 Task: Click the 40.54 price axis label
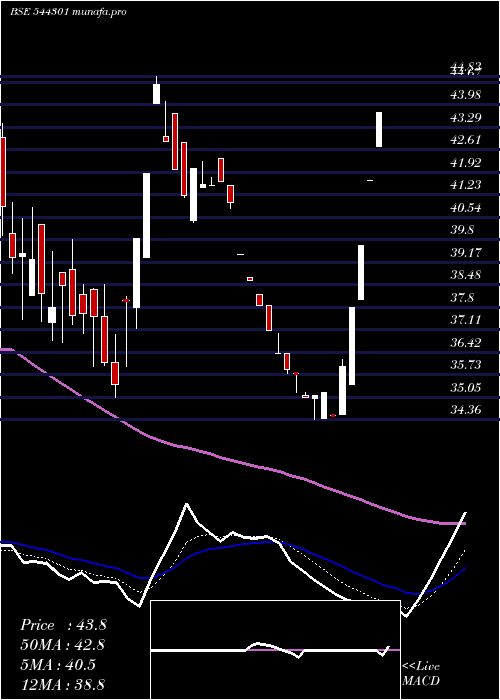click(x=466, y=208)
